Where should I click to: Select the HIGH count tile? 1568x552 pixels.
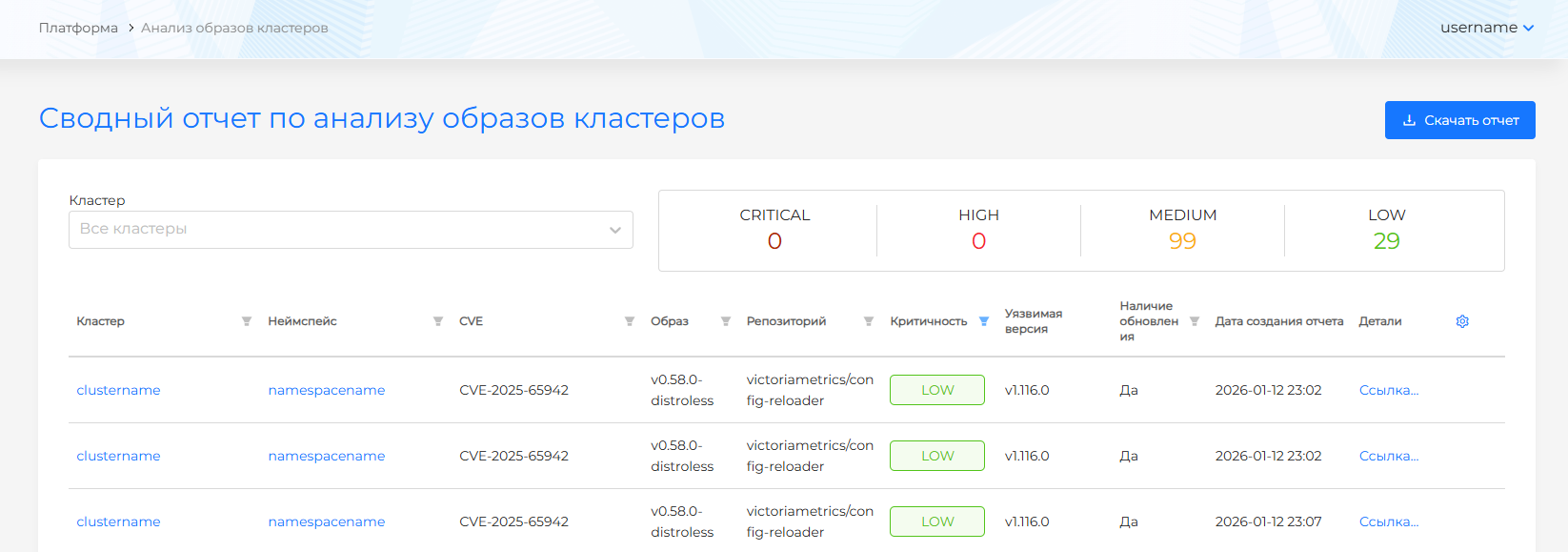point(978,230)
